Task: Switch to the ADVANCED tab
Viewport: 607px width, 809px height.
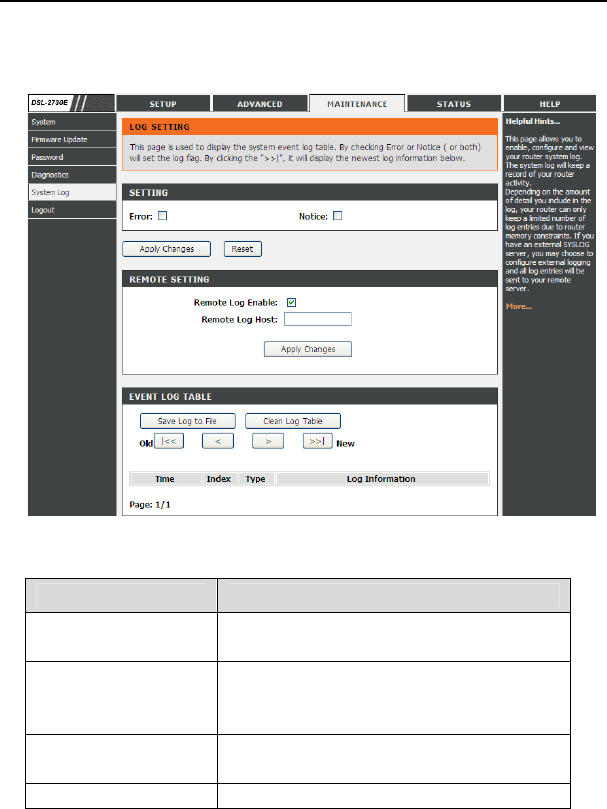Action: pyautogui.click(x=260, y=104)
